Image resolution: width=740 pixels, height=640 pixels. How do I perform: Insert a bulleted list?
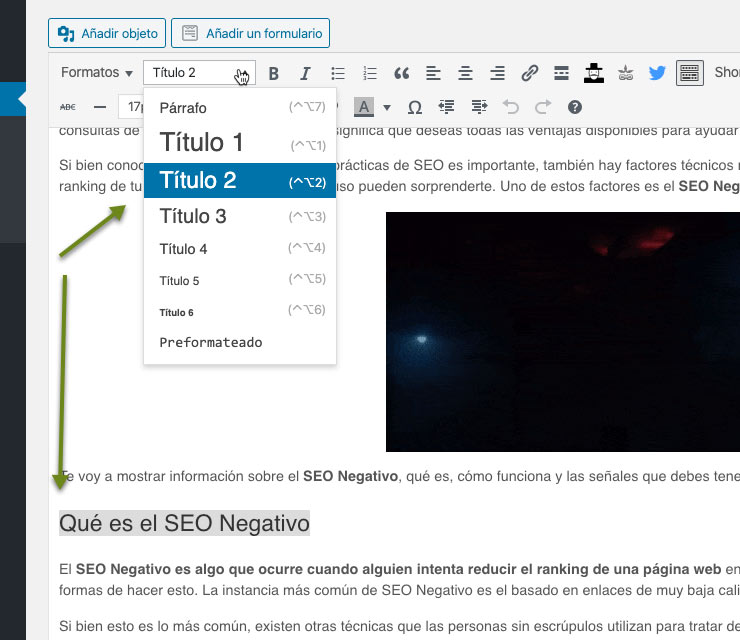pos(338,73)
